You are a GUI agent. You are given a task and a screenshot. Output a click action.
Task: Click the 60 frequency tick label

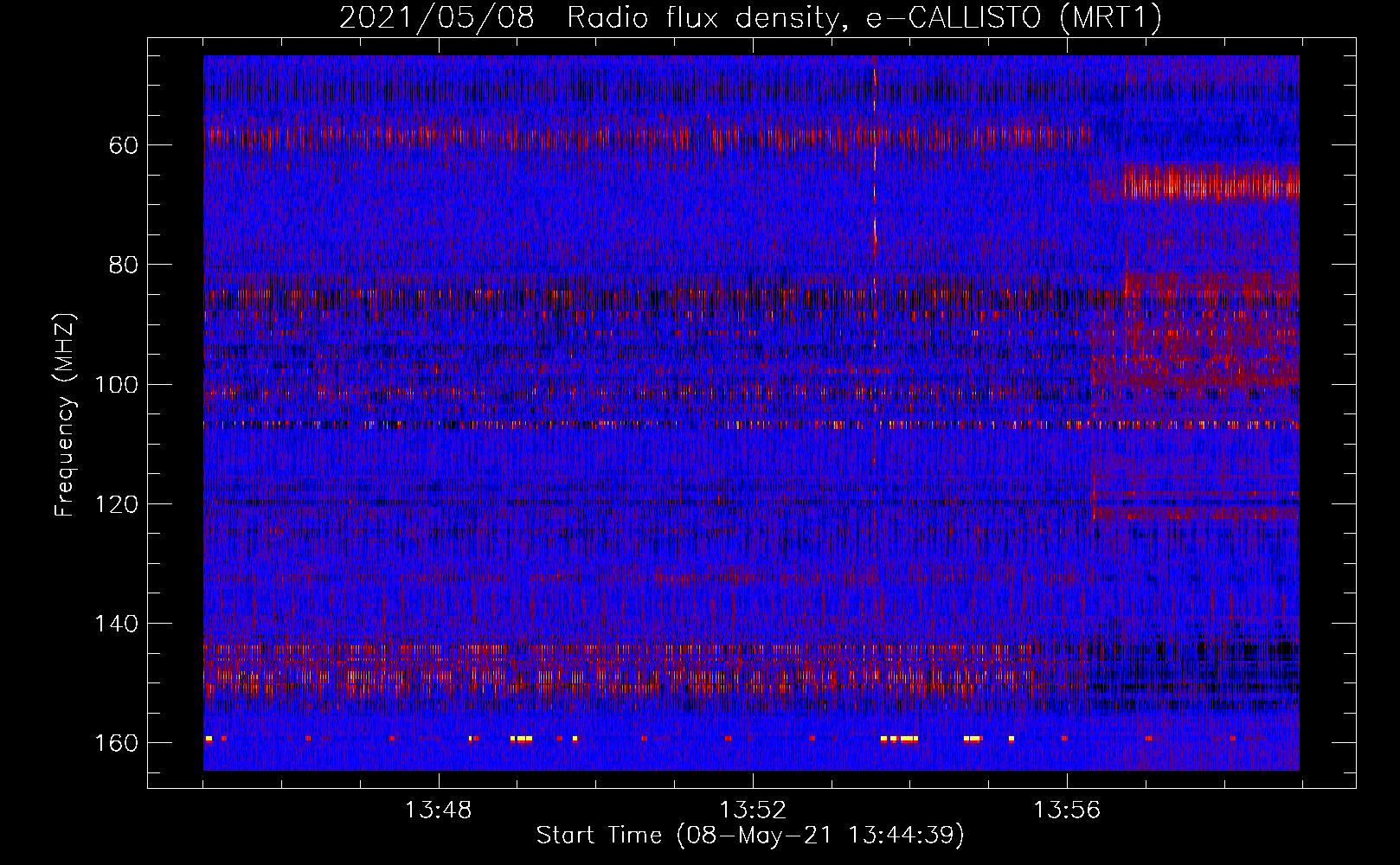tap(124, 145)
